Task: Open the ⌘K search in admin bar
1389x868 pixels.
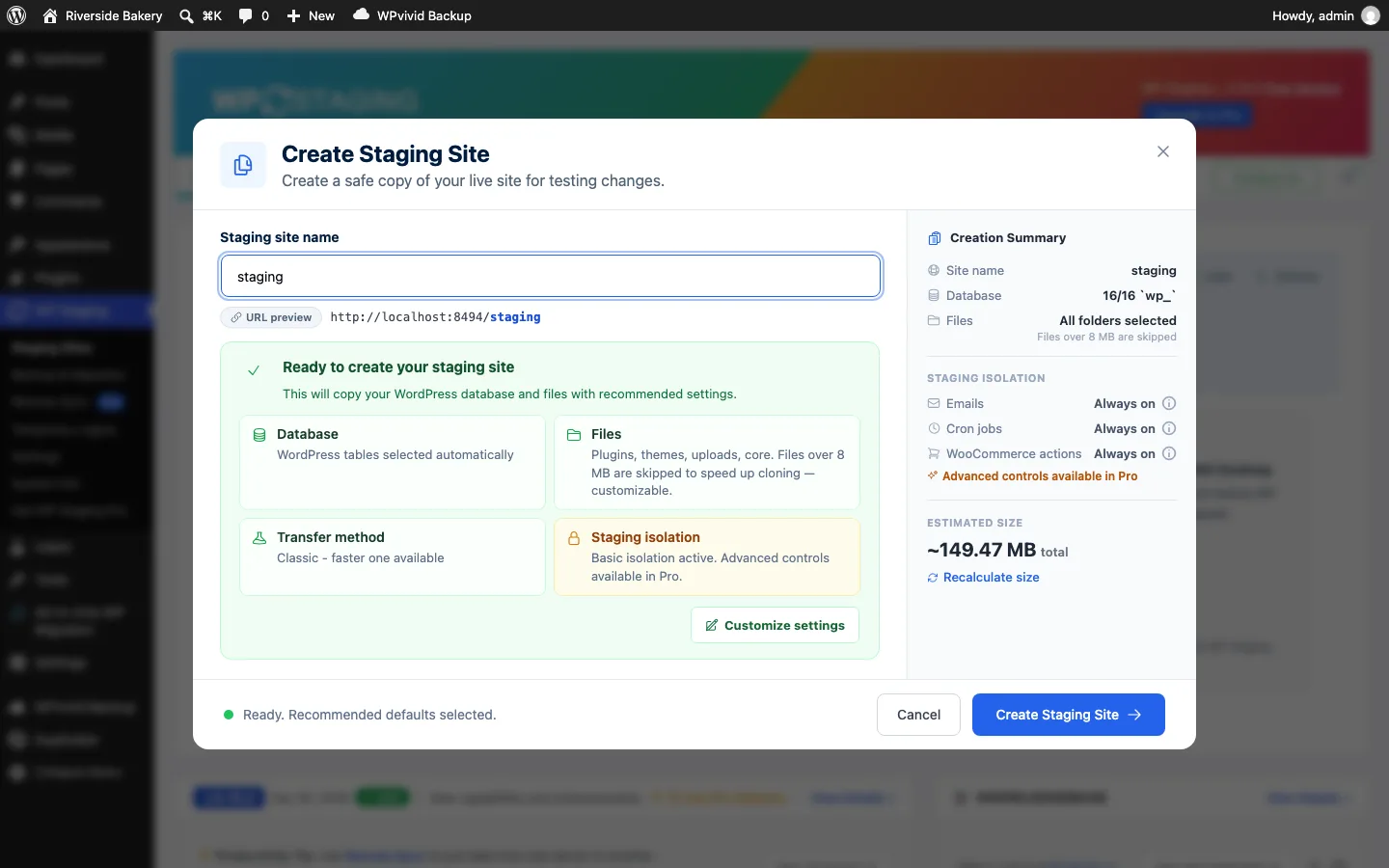Action: 201,15
